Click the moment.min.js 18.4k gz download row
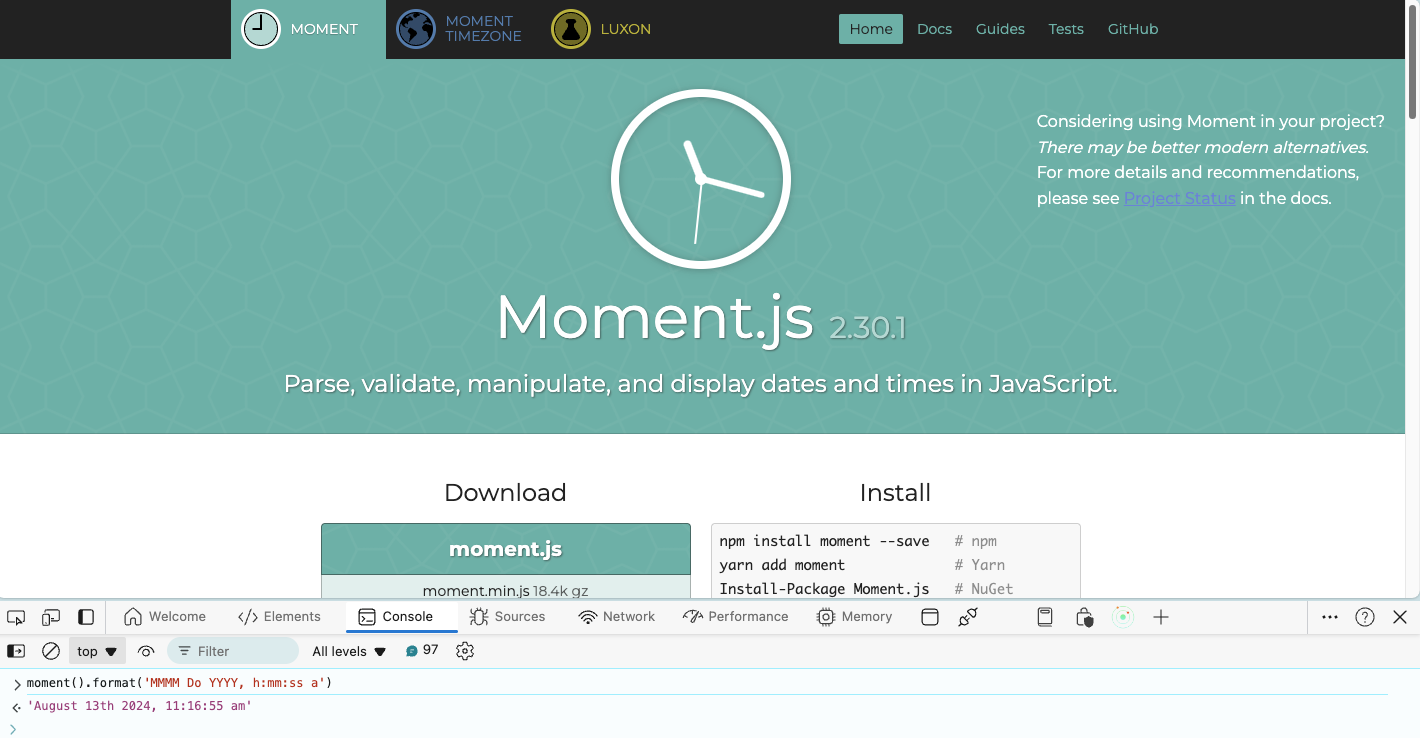Image resolution: width=1420 pixels, height=738 pixels. point(505,590)
